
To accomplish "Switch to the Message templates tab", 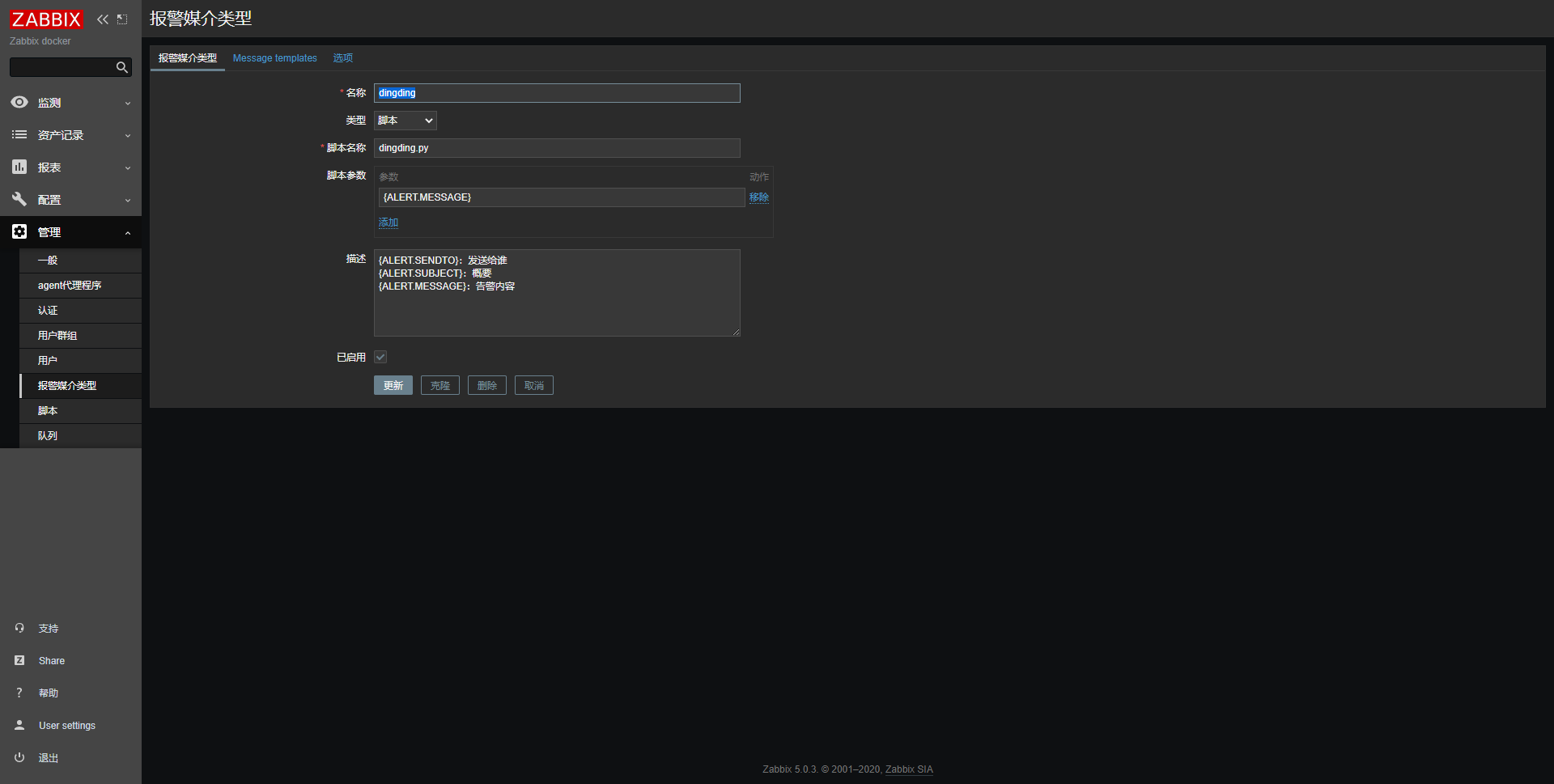I will point(275,58).
